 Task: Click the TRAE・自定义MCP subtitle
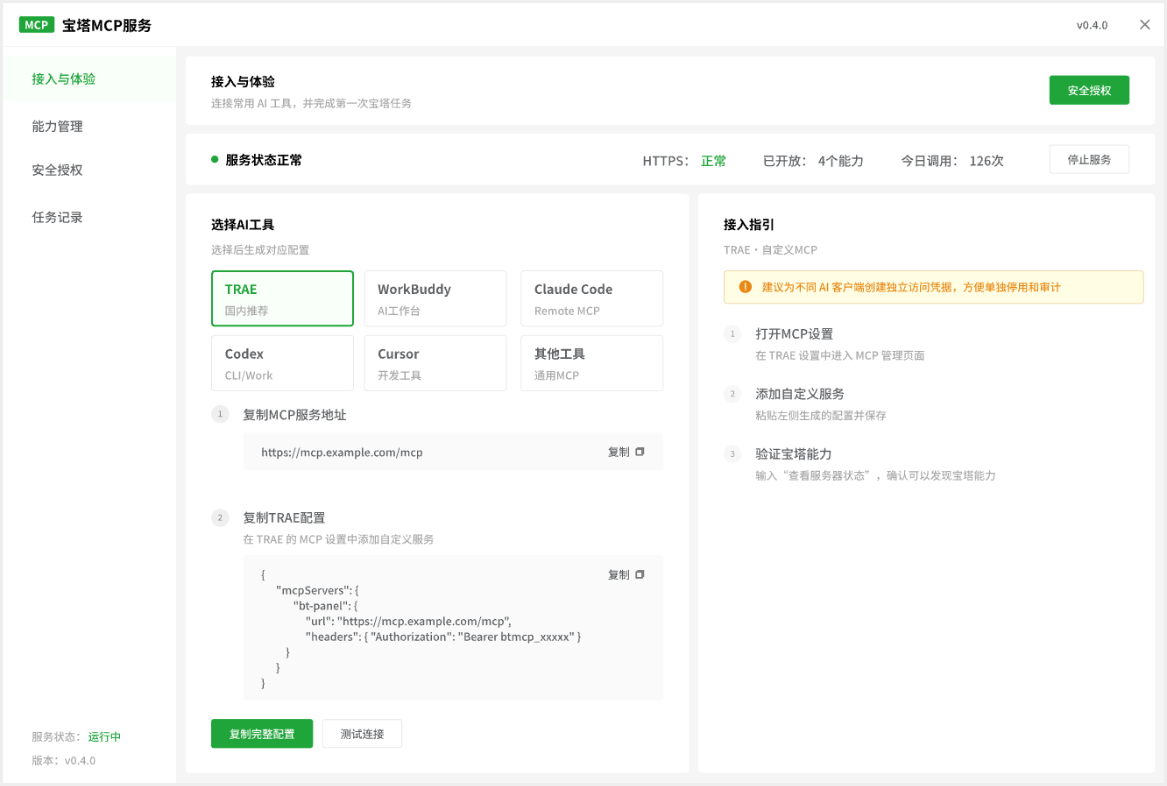[x=770, y=250]
